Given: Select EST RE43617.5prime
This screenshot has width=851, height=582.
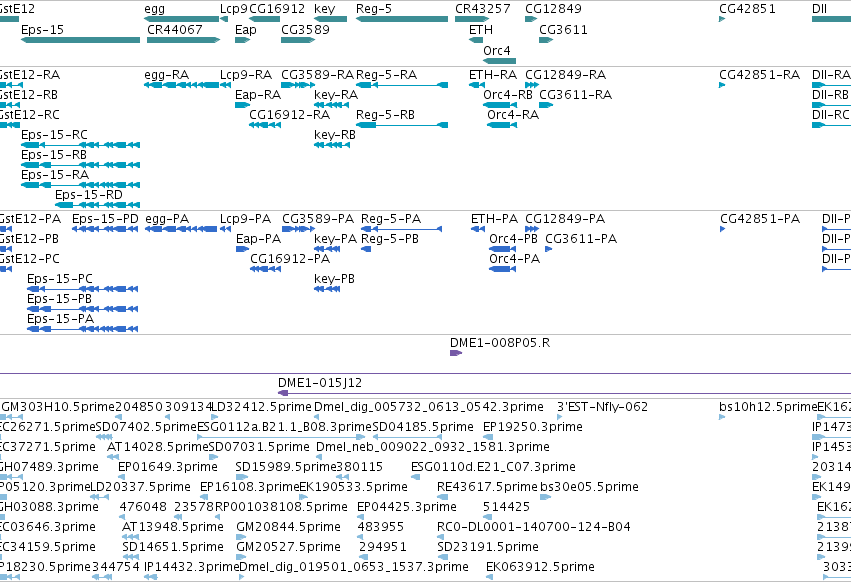Looking at the screenshot, I should pos(442,497).
